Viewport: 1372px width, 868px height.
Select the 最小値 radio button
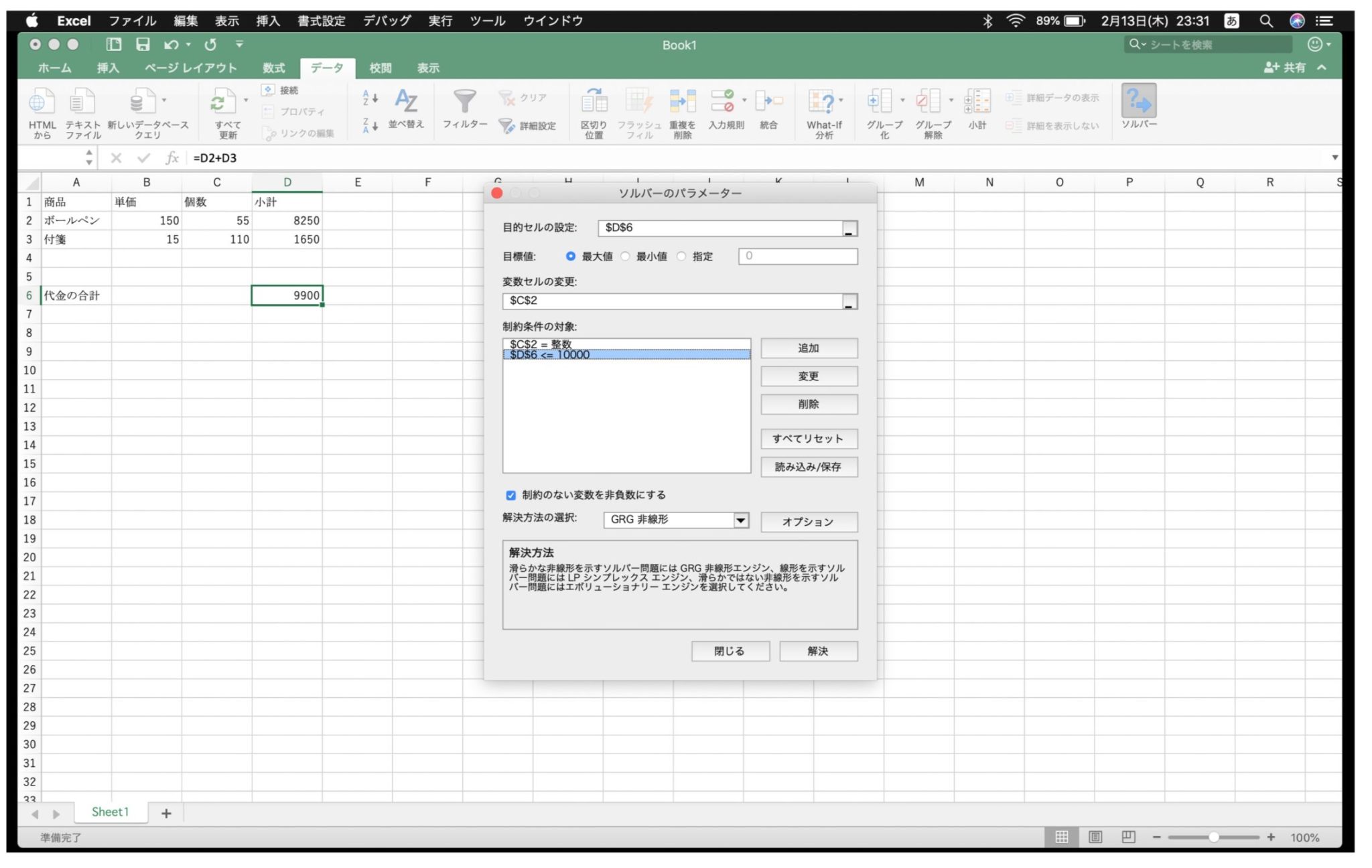pos(625,257)
